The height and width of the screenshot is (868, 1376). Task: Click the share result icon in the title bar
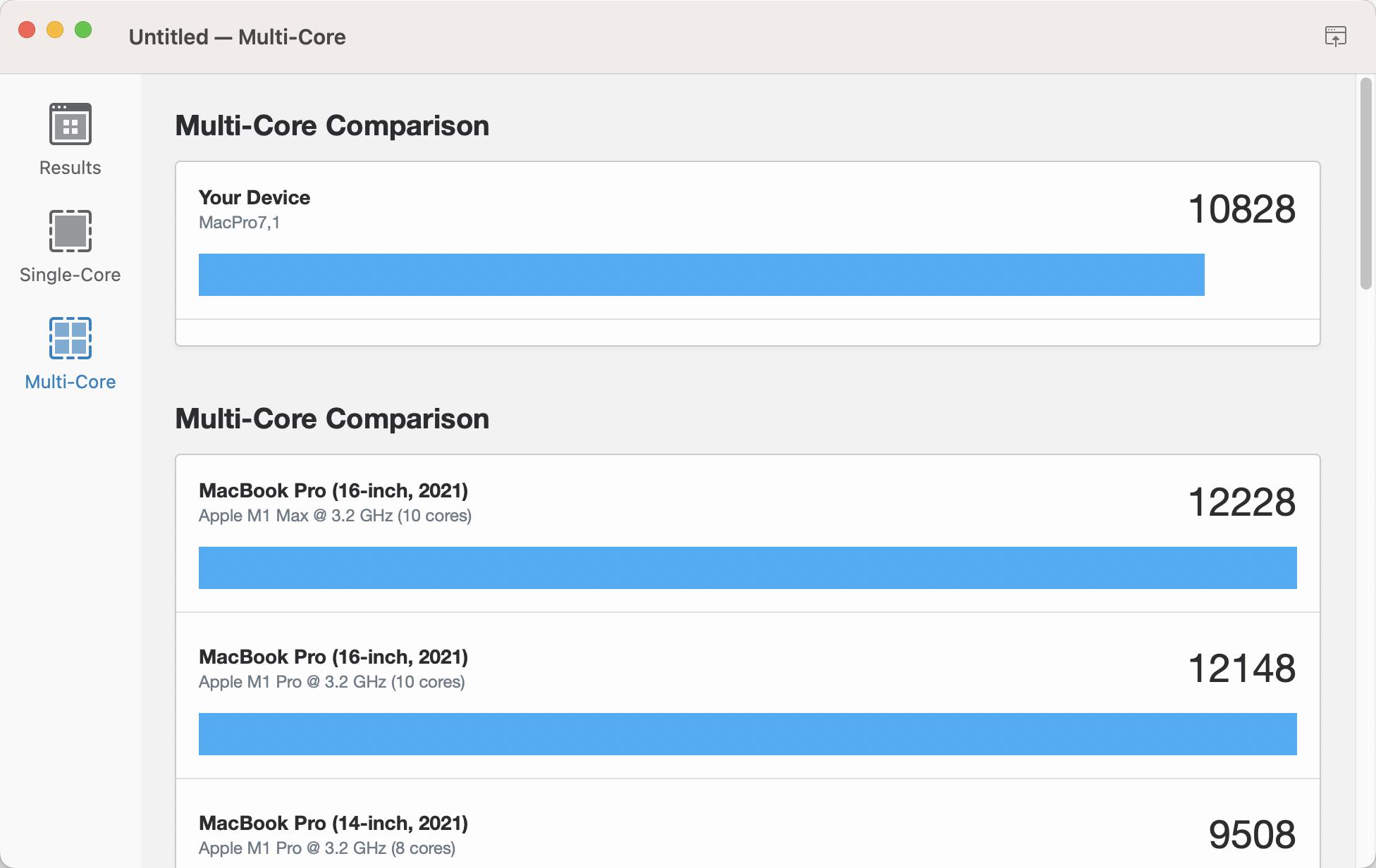pos(1337,35)
